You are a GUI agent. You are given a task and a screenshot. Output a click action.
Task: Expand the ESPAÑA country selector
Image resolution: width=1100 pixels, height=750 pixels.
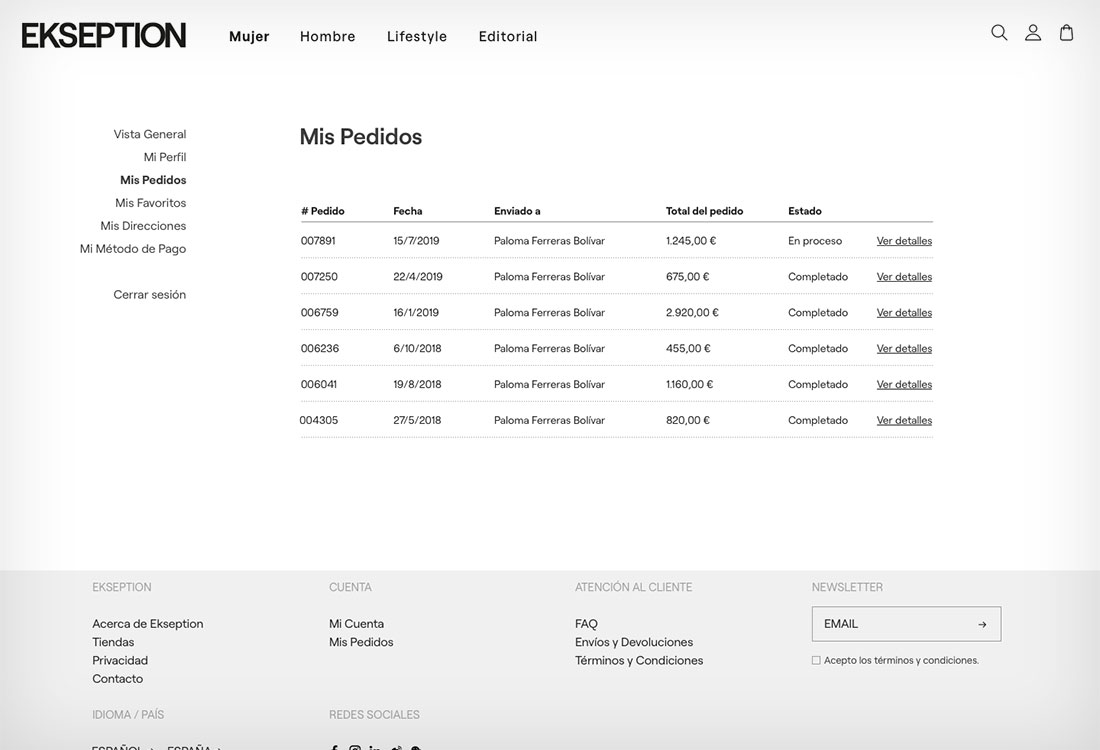[x=194, y=747]
